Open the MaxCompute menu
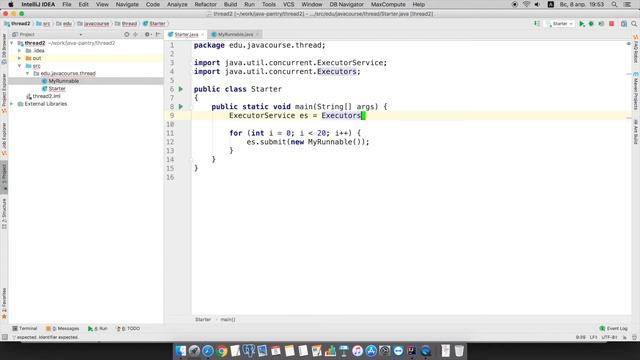 (388, 4)
